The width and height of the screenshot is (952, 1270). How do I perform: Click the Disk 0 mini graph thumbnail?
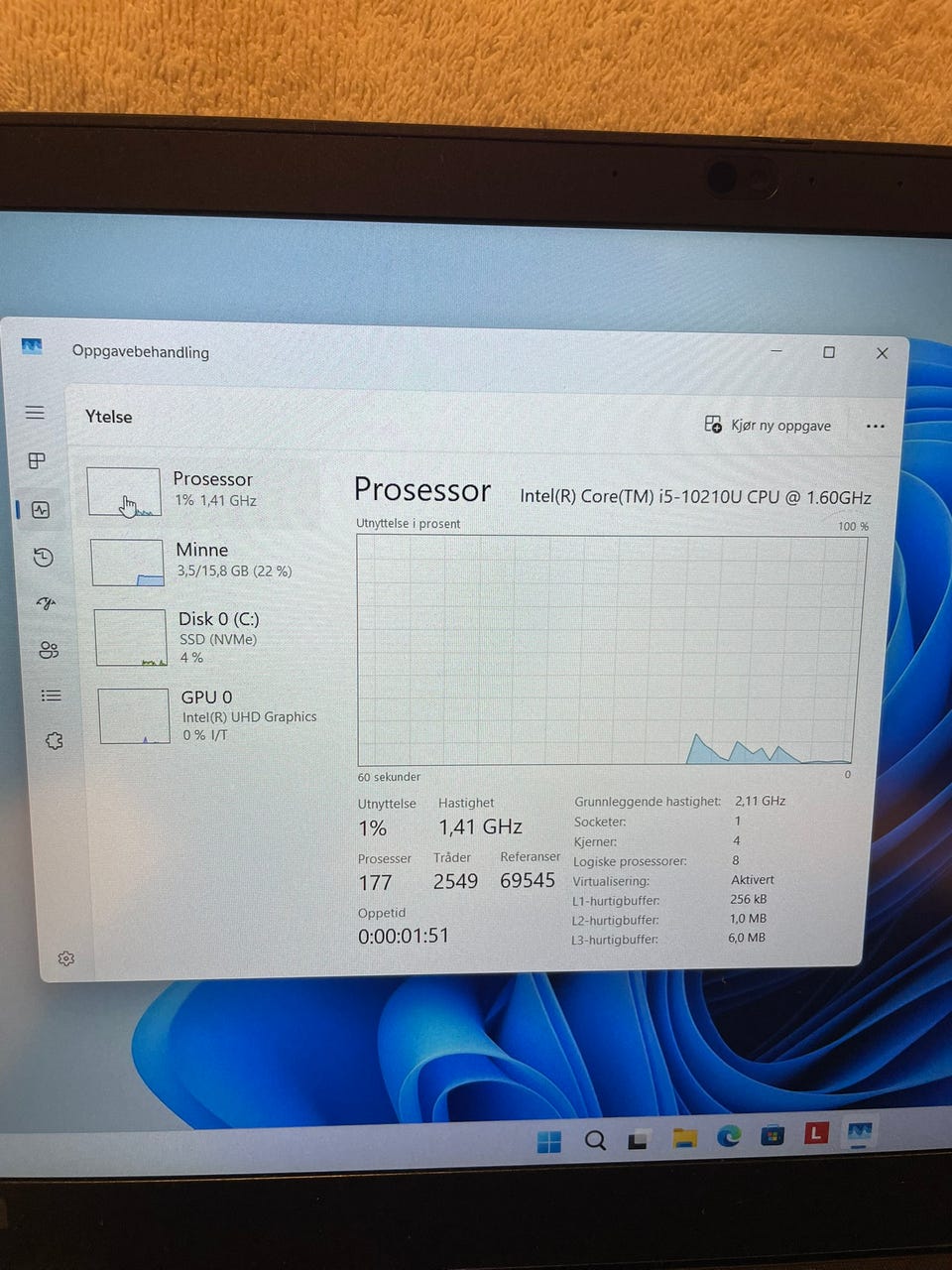click(130, 637)
